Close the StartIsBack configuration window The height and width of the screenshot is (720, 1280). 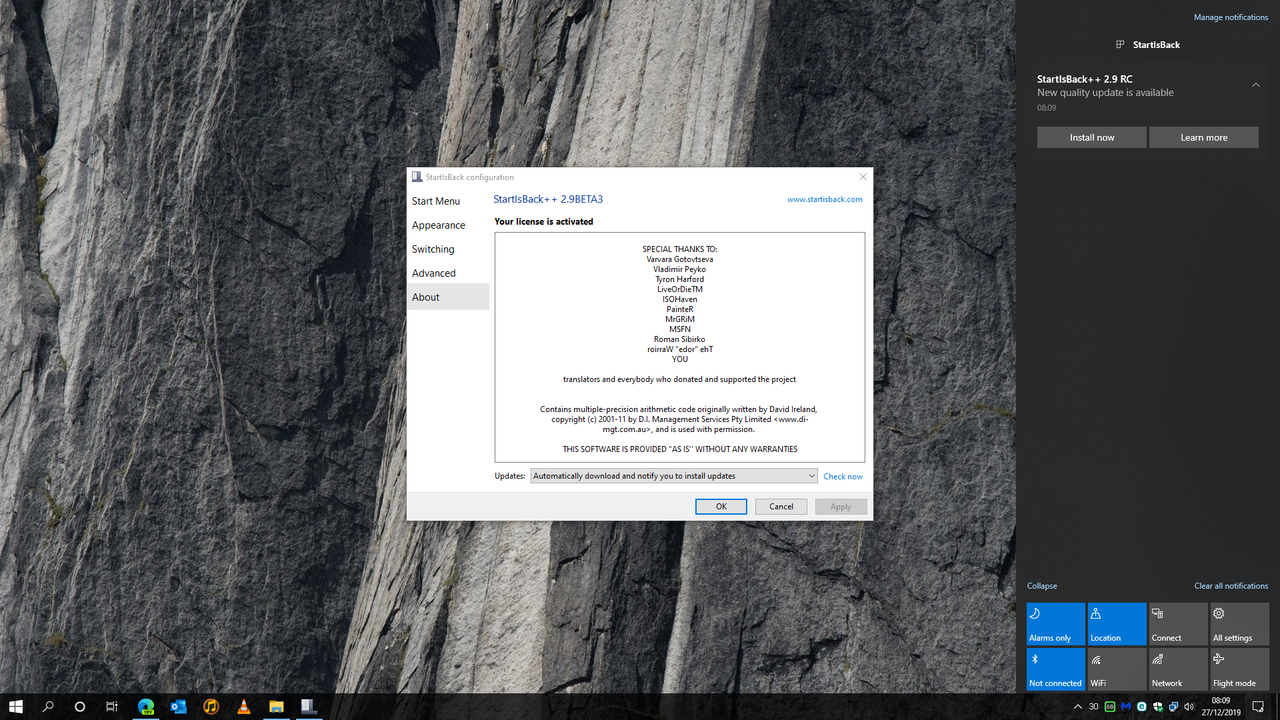[863, 177]
